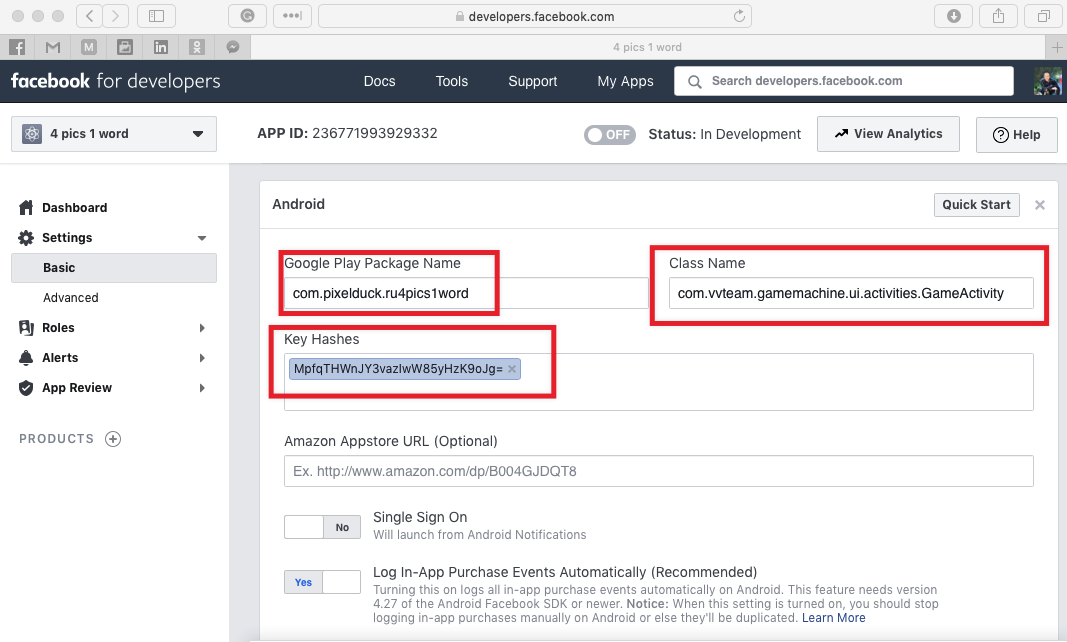This screenshot has height=642, width=1067.
Task: Click the APP ID number 236771993929332
Action: pos(374,133)
